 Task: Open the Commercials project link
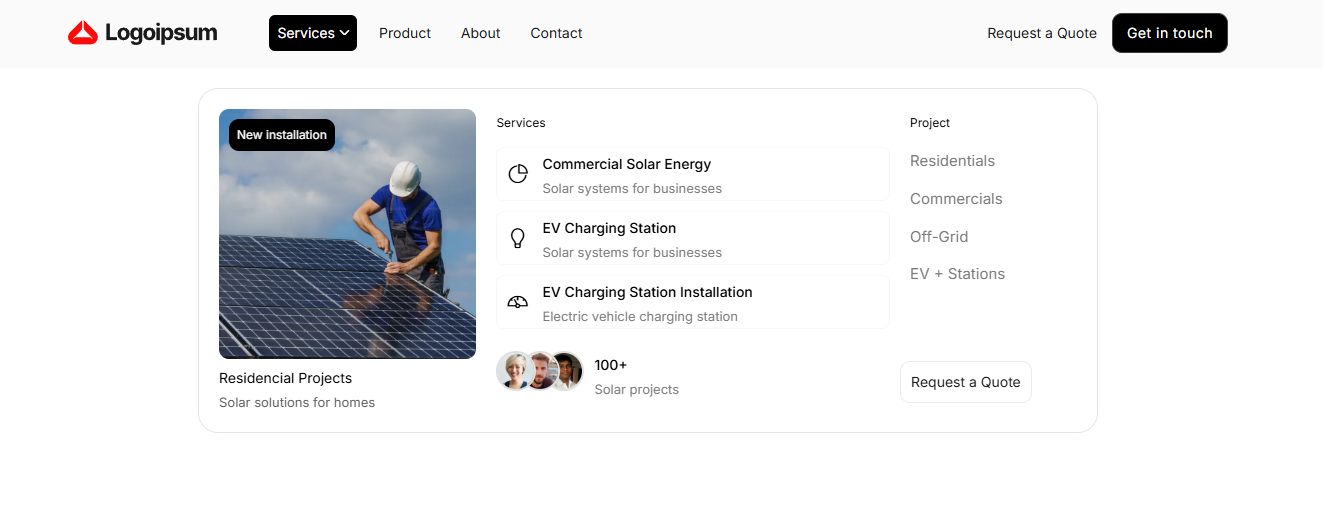point(956,199)
